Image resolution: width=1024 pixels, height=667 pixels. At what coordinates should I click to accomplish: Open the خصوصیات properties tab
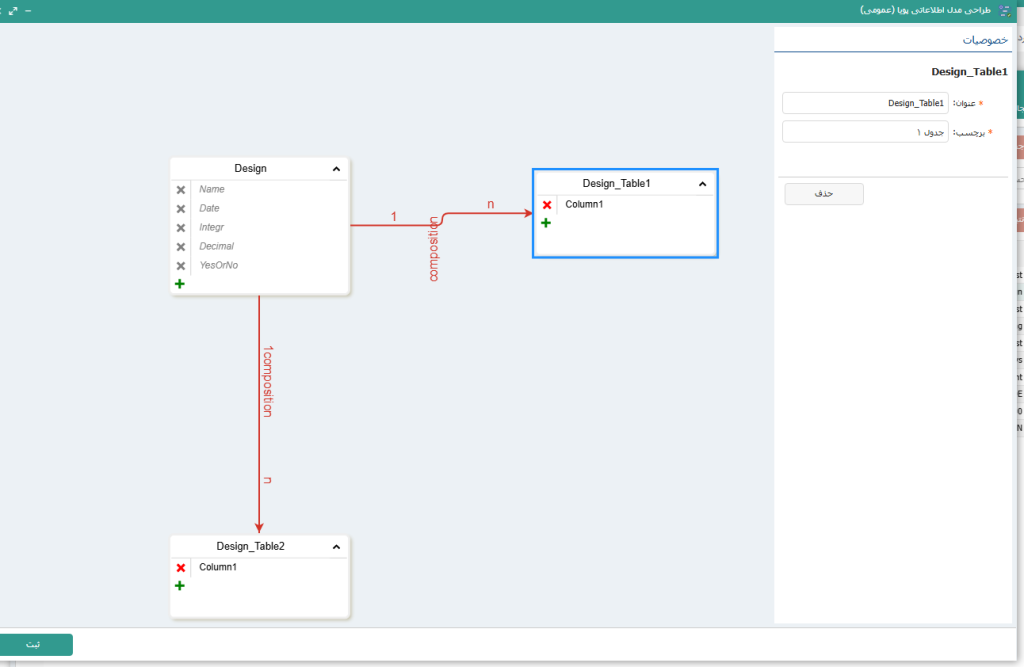tap(984, 40)
